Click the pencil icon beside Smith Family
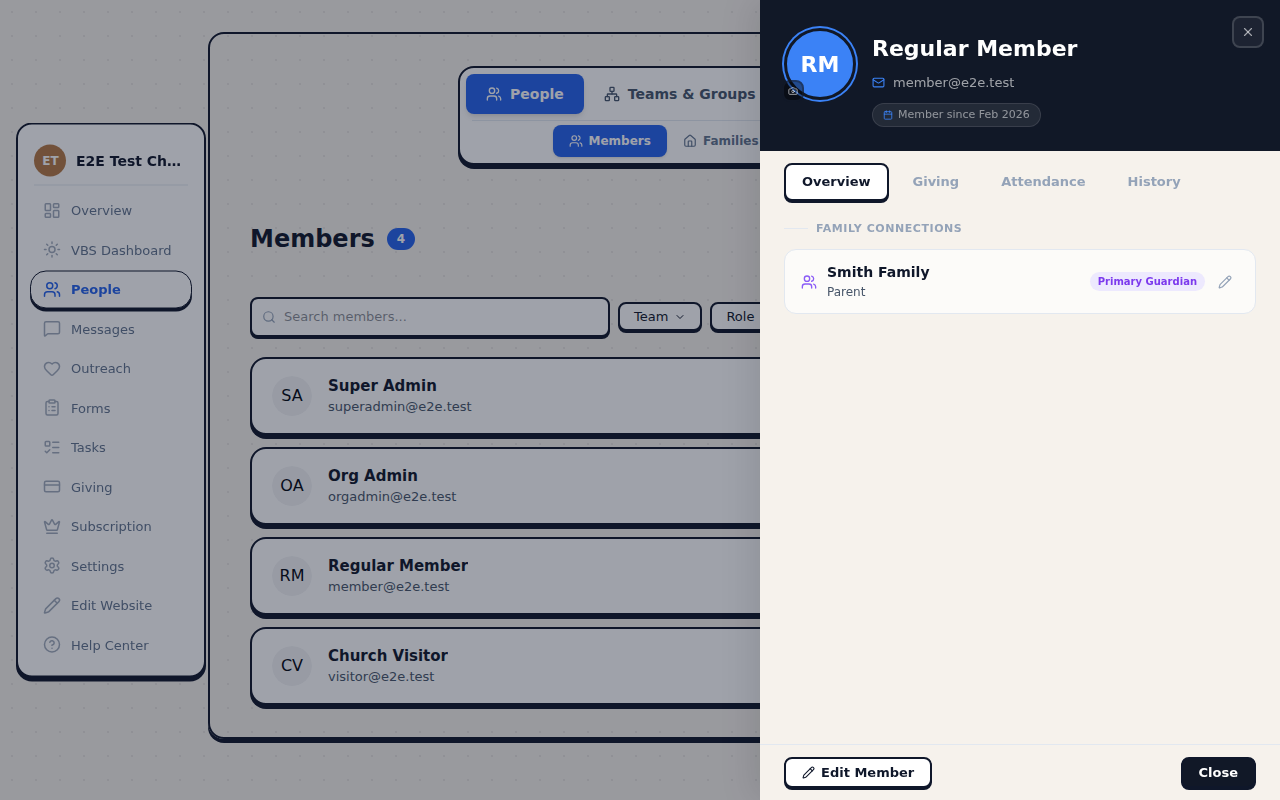 click(x=1225, y=281)
